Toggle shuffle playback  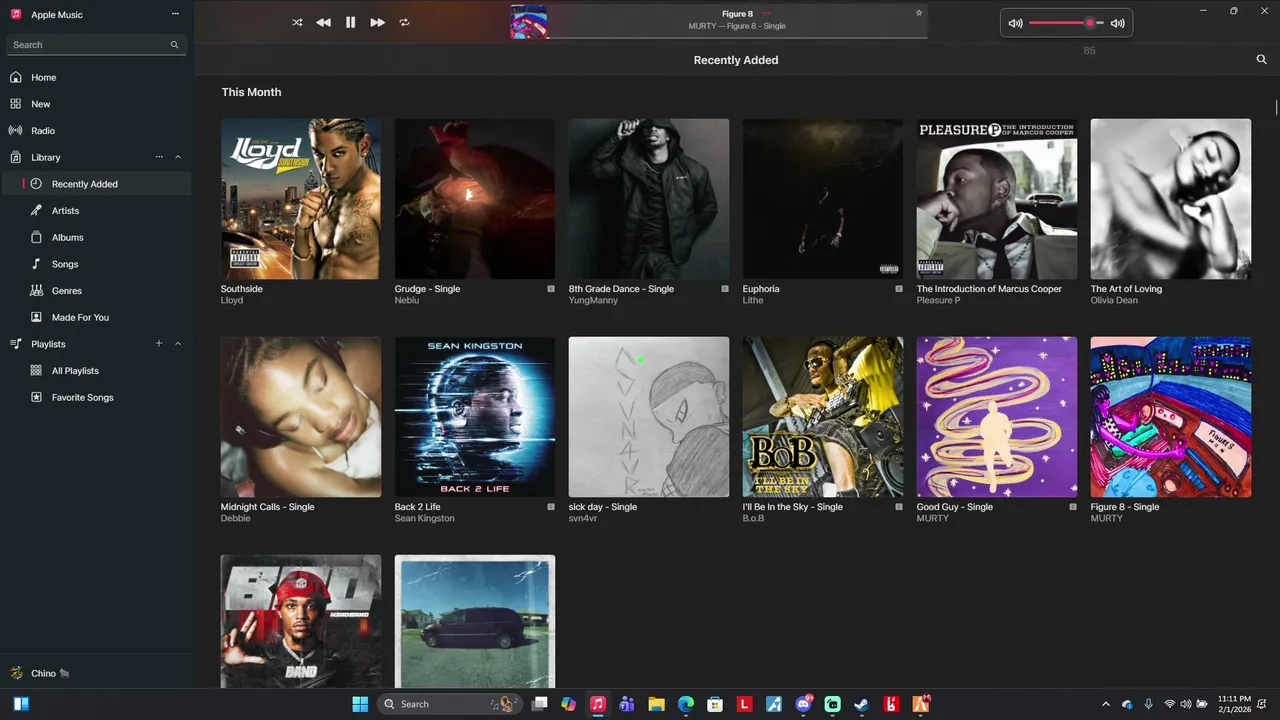297,22
